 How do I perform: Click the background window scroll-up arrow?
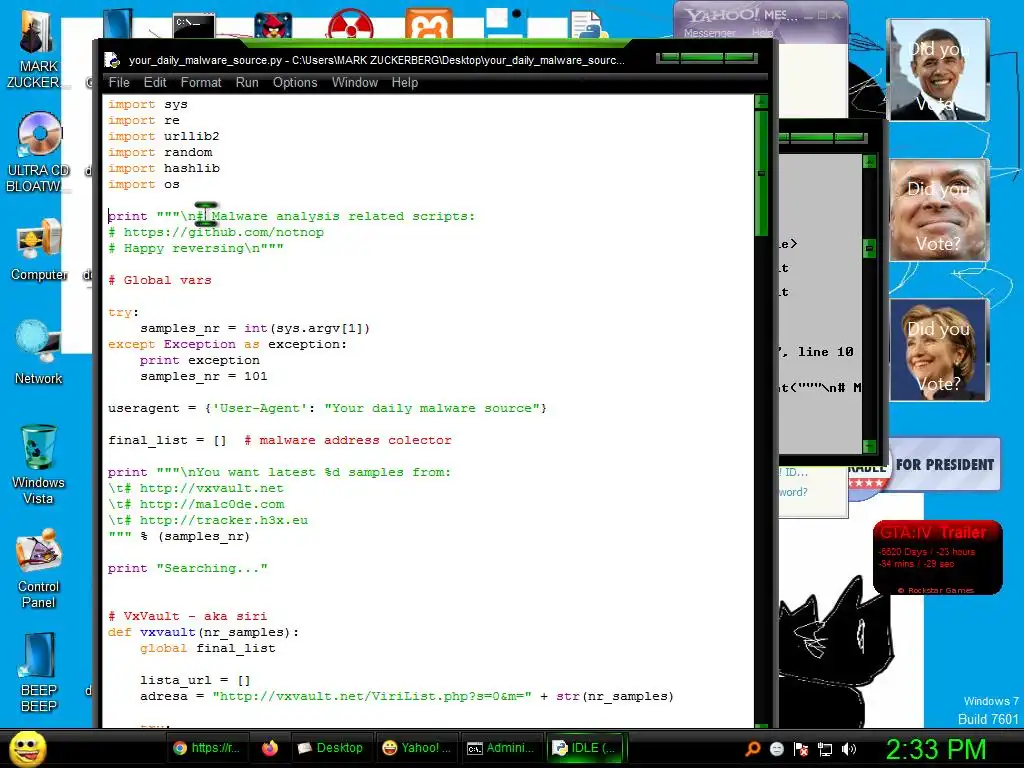[x=869, y=161]
